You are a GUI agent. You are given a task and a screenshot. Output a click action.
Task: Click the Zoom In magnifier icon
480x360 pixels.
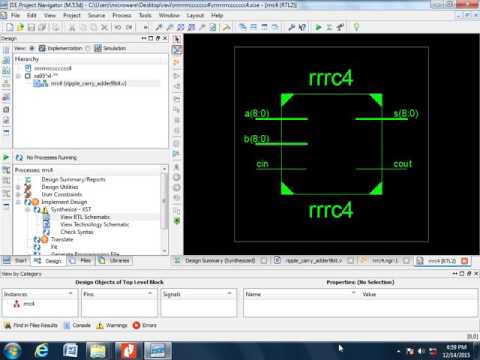pos(159,27)
